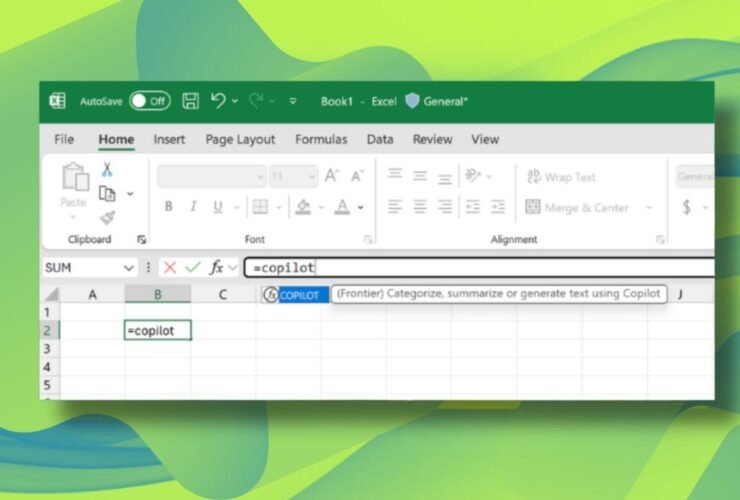Toggle Italic formatting
Image resolution: width=740 pixels, height=500 pixels.
click(193, 206)
